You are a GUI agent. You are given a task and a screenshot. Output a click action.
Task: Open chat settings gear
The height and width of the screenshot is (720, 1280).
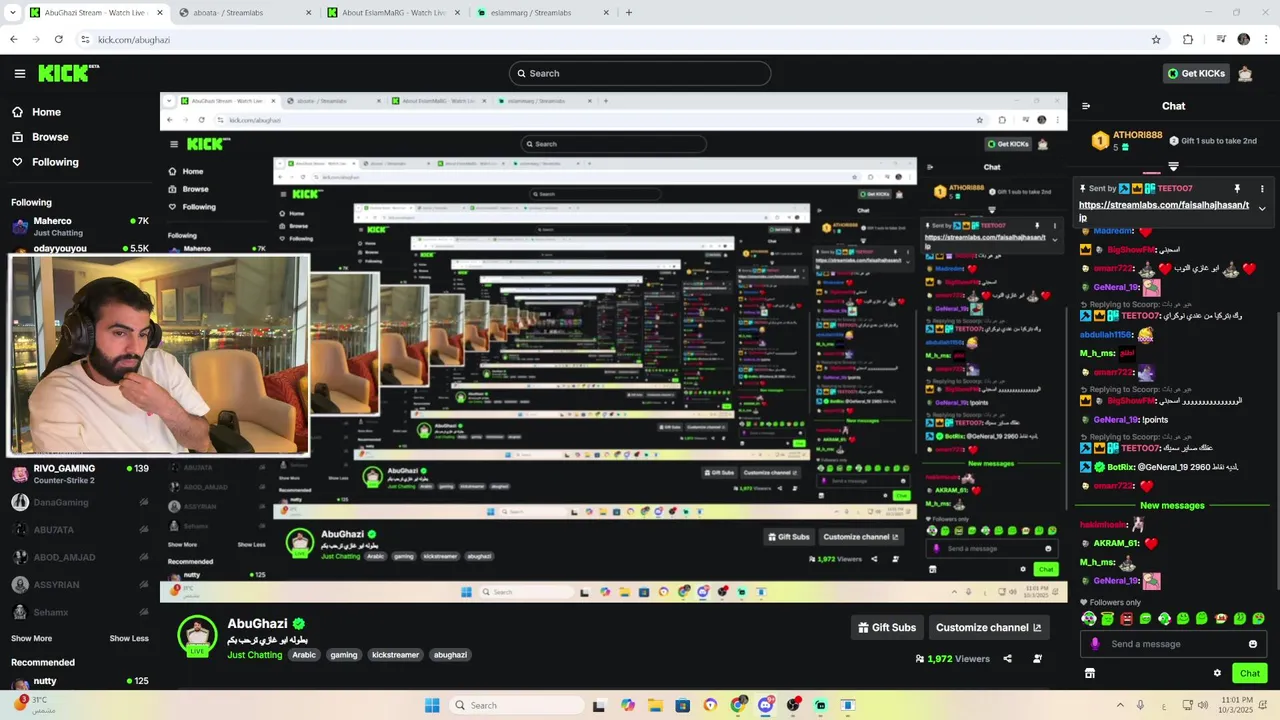point(1217,673)
